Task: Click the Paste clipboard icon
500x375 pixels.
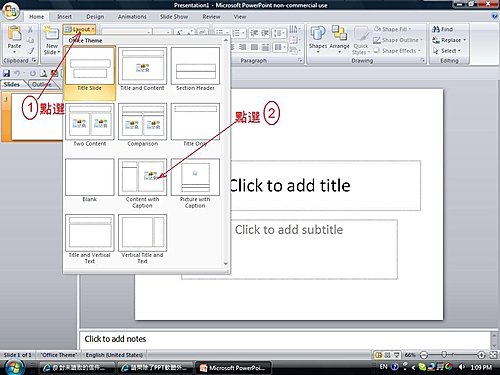Action: point(14,34)
